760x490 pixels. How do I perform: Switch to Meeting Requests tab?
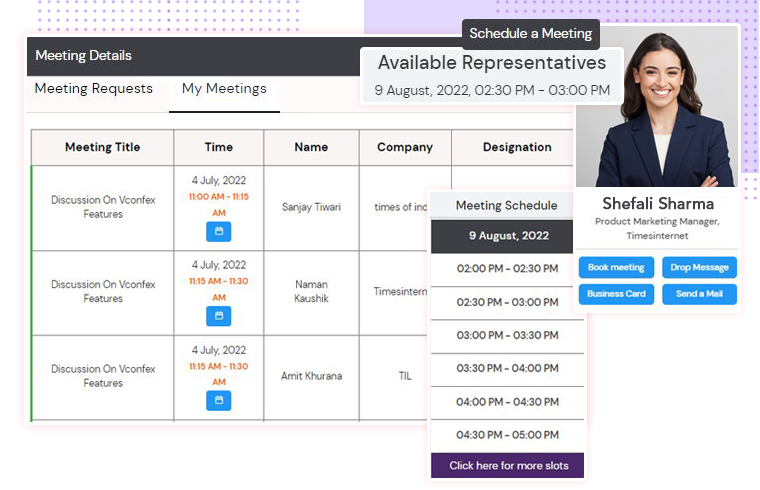click(94, 89)
